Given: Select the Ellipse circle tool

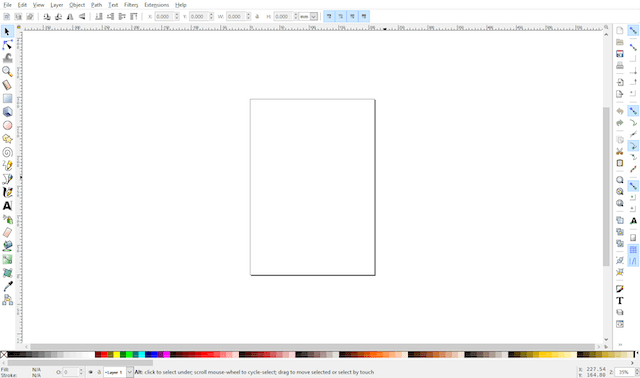Looking at the screenshot, I should point(7,125).
